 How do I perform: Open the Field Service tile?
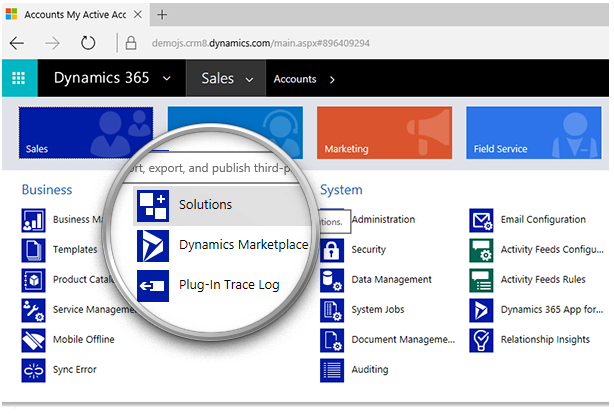(534, 133)
